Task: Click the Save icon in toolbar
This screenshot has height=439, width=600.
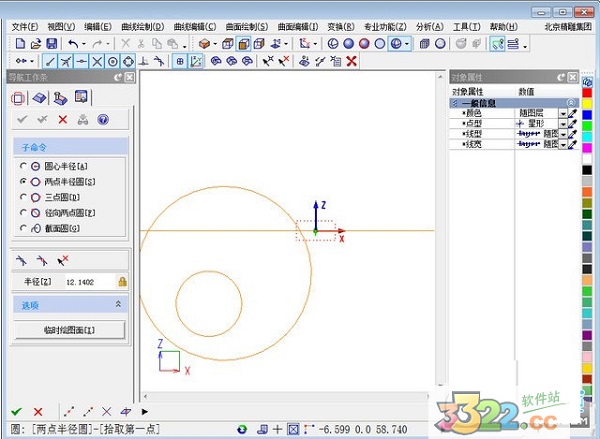Action: click(x=51, y=44)
